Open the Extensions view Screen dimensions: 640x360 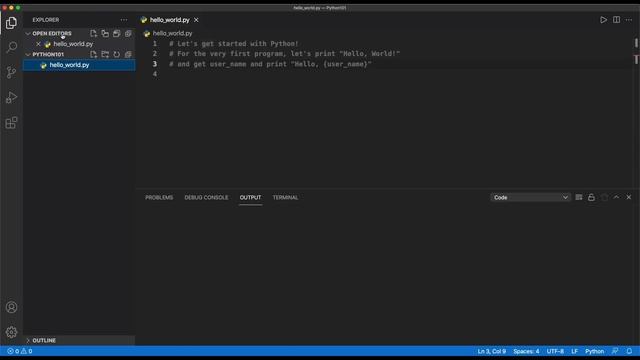pos(11,122)
